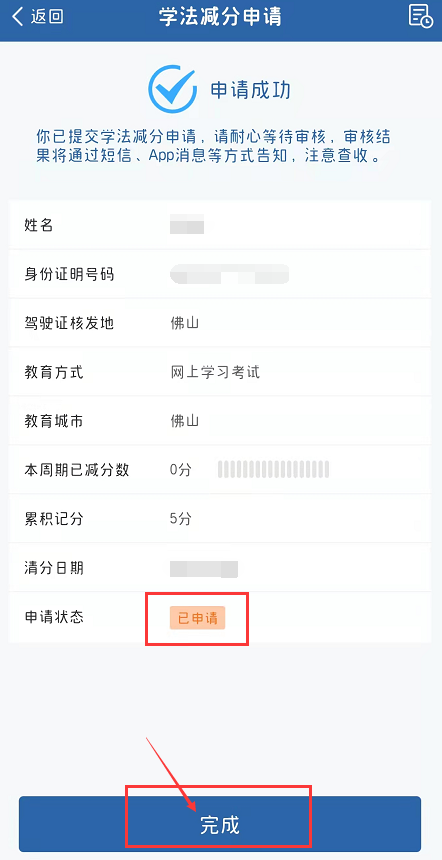Select the 清分日期 blurred date
The width and height of the screenshot is (442, 860).
tap(204, 569)
